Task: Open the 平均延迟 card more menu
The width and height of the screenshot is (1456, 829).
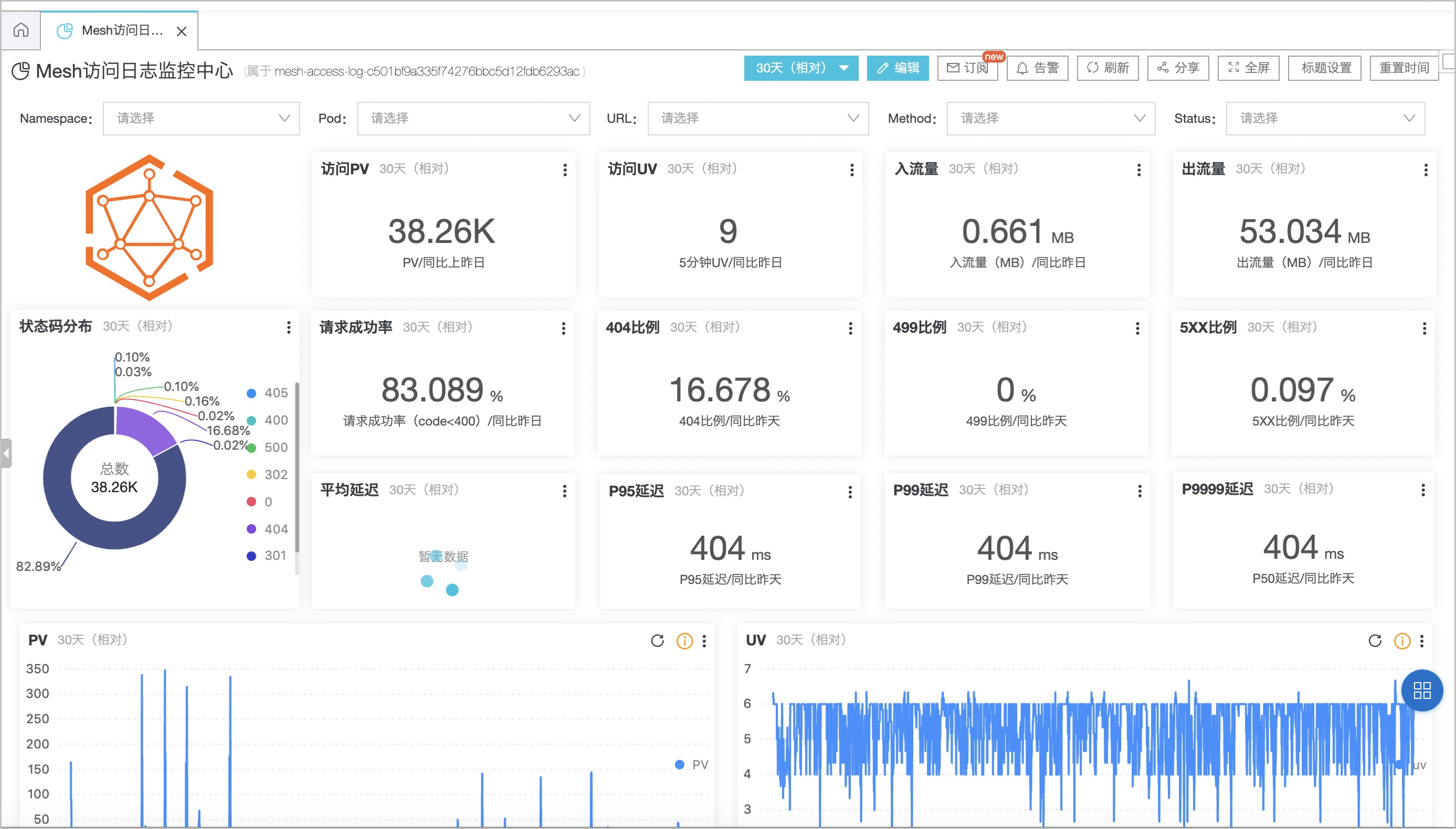Action: point(565,491)
